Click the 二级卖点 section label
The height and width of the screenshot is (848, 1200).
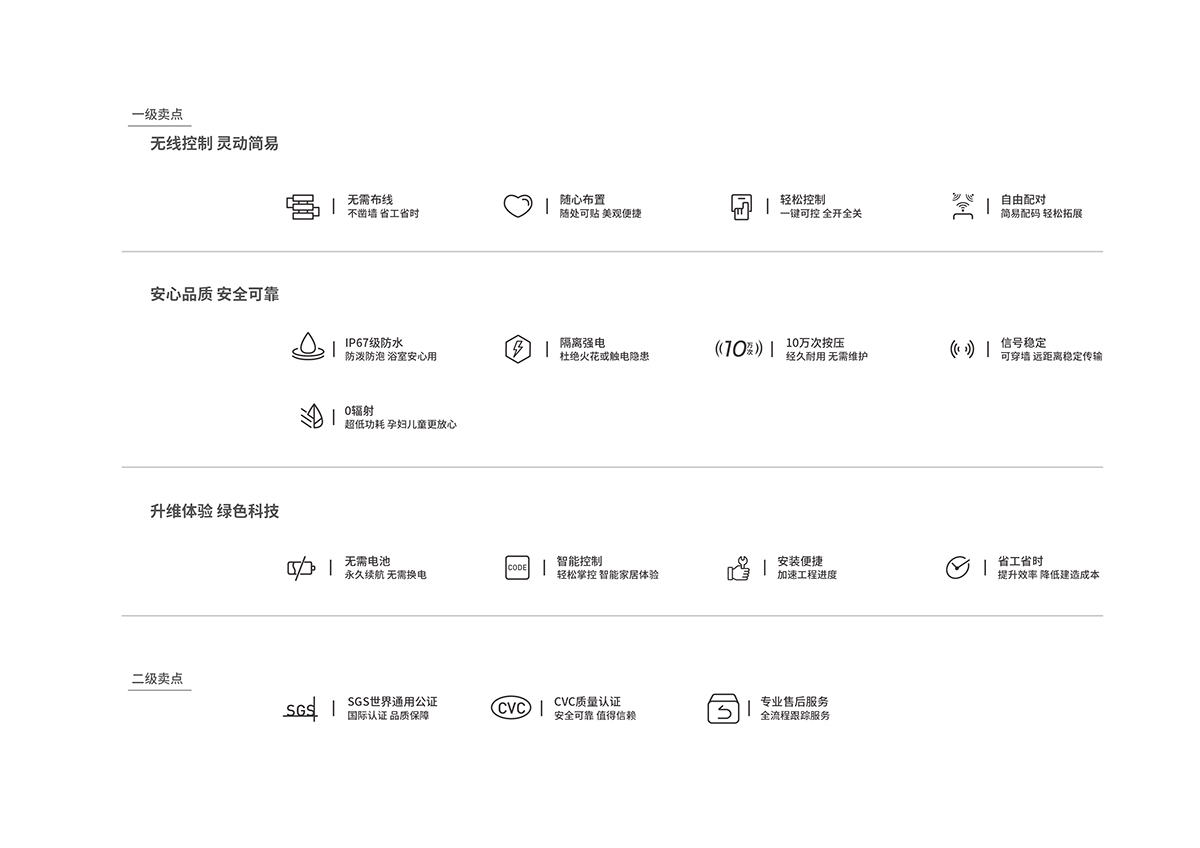click(x=158, y=678)
